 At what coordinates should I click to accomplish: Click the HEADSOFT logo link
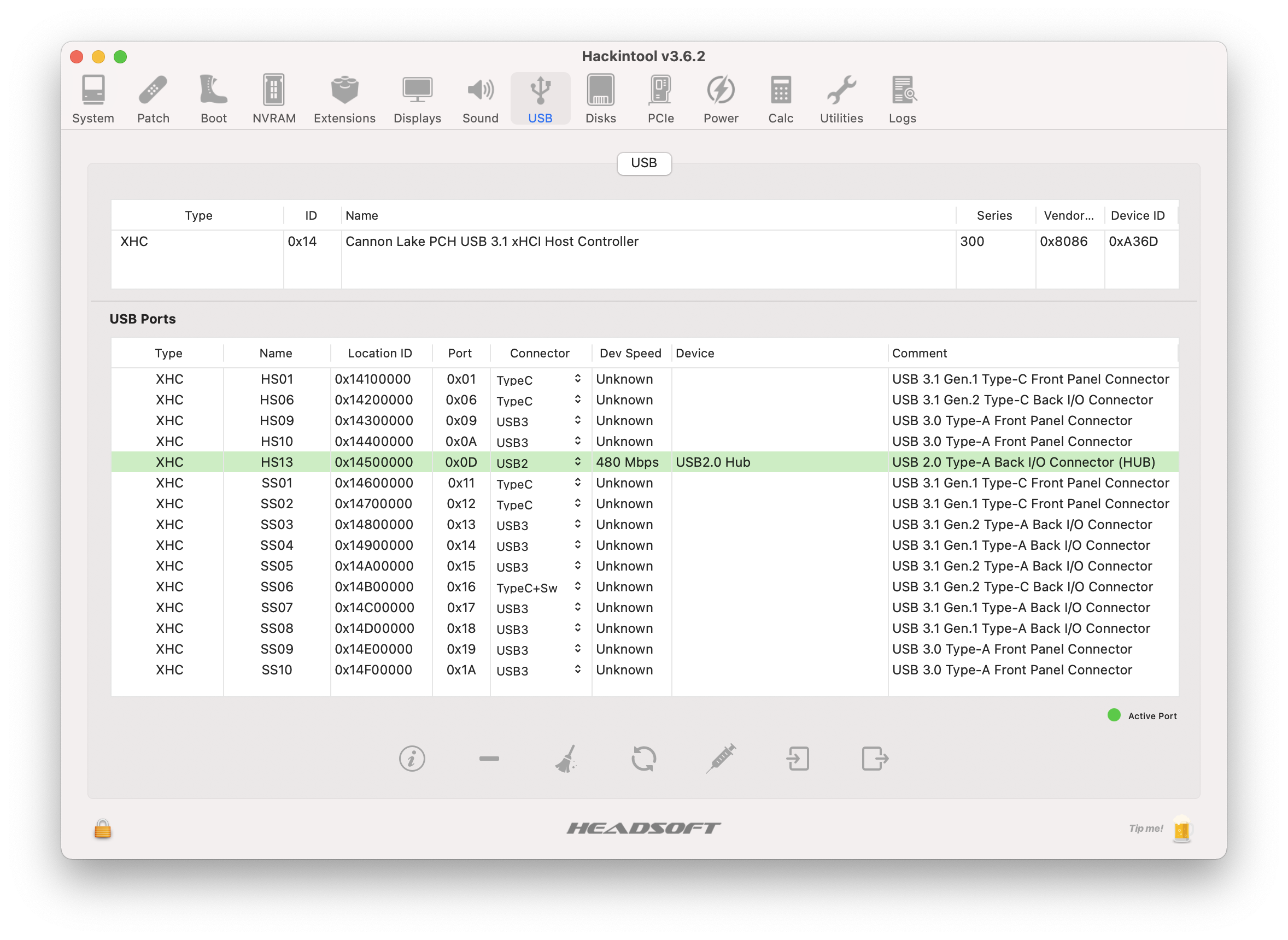[643, 829]
